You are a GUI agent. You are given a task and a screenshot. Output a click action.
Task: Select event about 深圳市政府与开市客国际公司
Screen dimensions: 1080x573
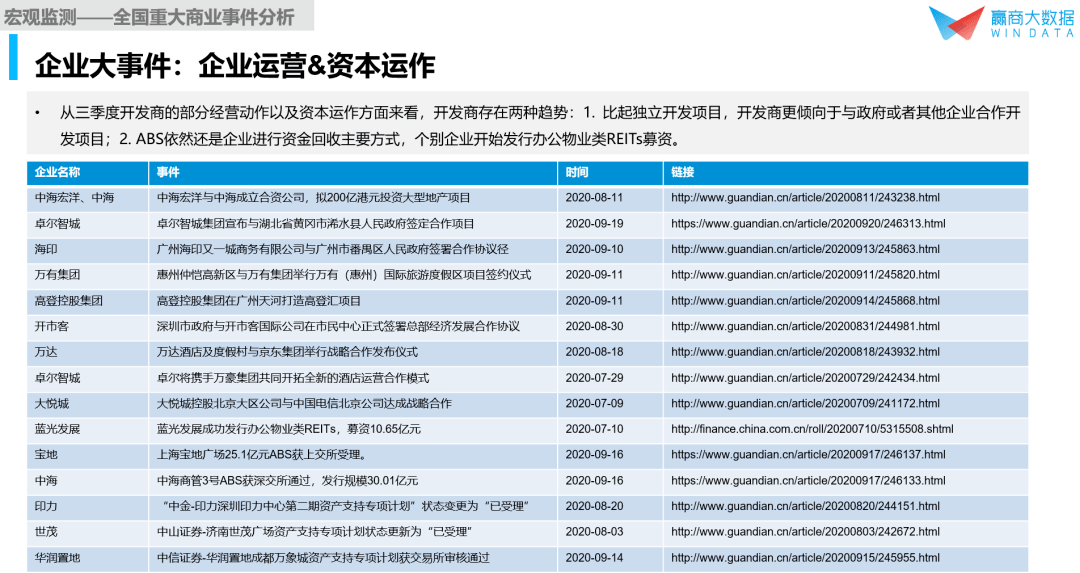(x=338, y=326)
